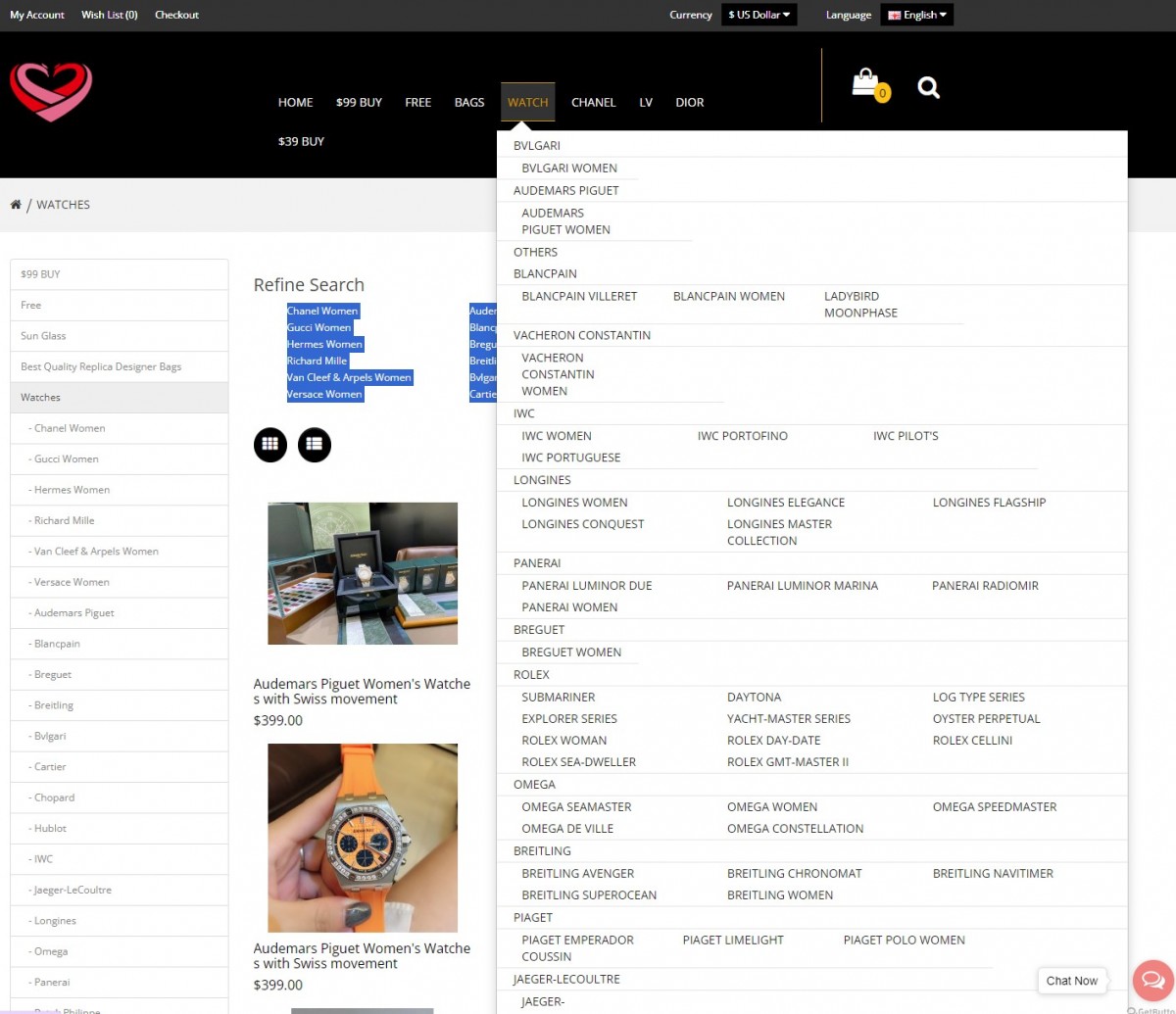Select OMEGA SPEEDMASTER in menu
1176x1014 pixels.
995,807
